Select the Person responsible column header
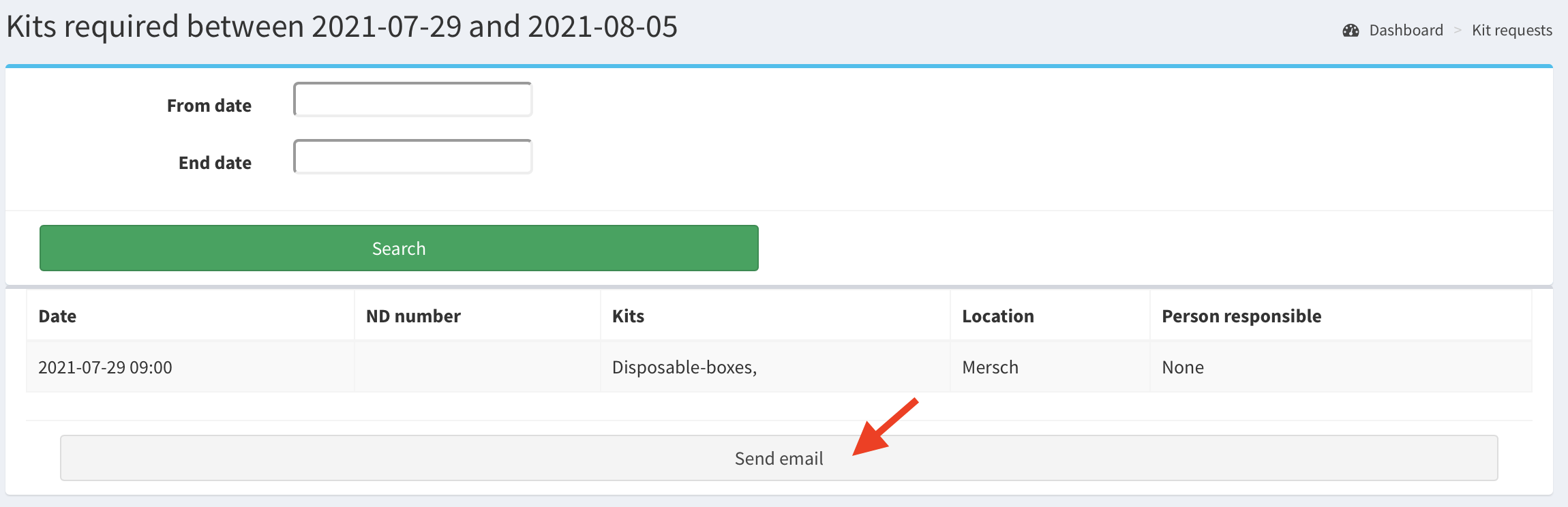 (x=1241, y=316)
